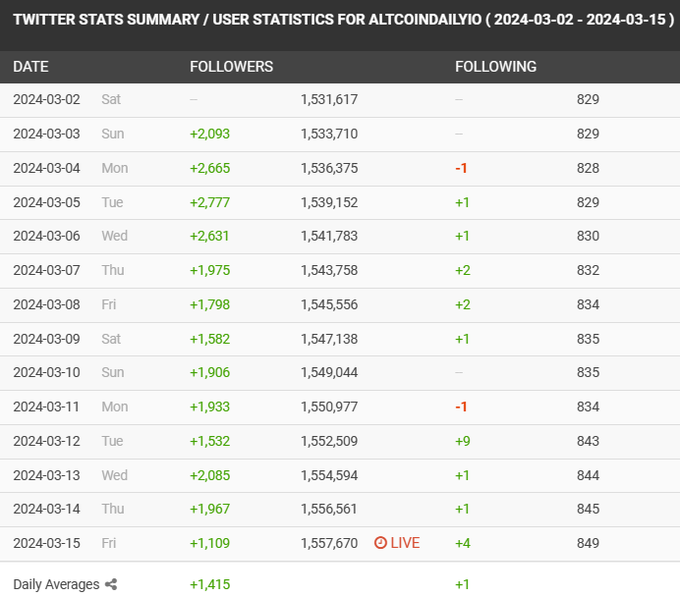Click the DATE column header
The width and height of the screenshot is (680, 597).
(31, 67)
